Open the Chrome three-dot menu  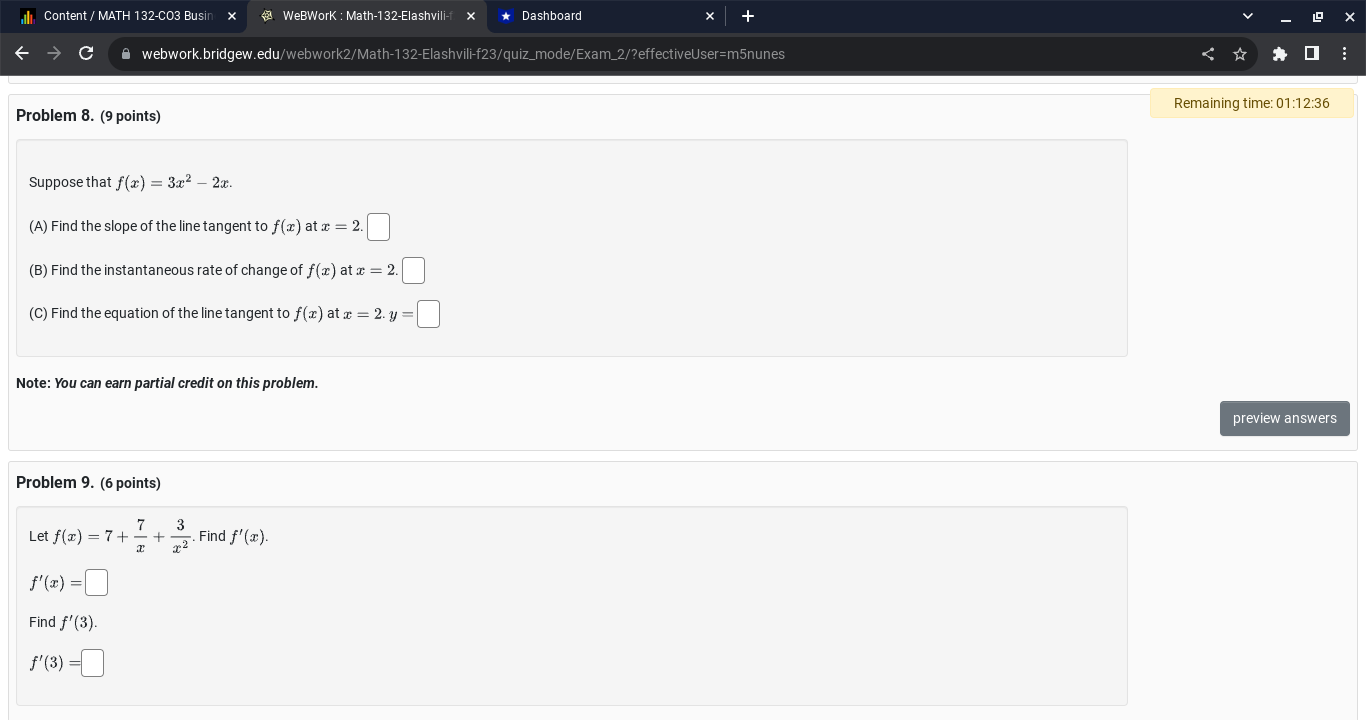(1345, 54)
